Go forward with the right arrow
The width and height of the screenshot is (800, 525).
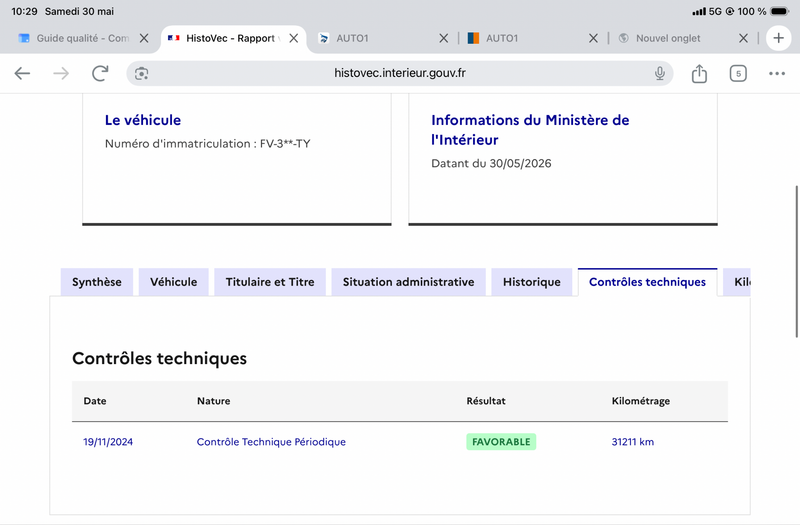[x=61, y=73]
